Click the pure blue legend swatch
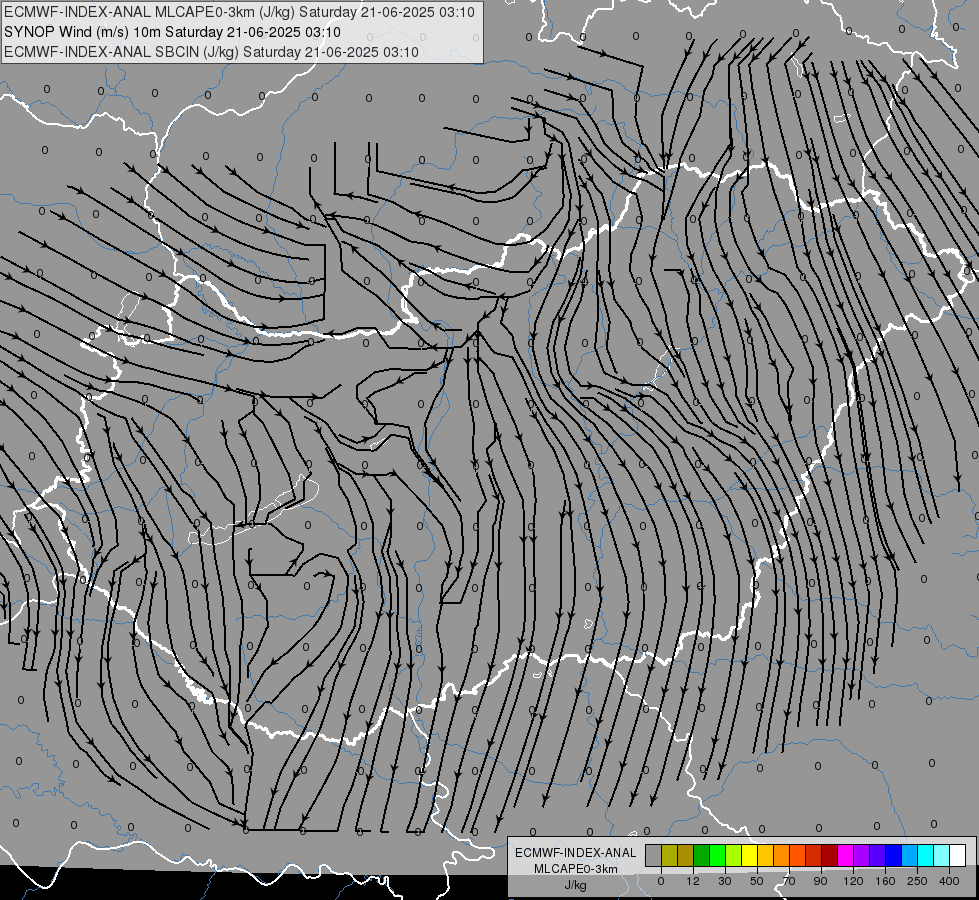This screenshot has width=979, height=900. coord(894,855)
